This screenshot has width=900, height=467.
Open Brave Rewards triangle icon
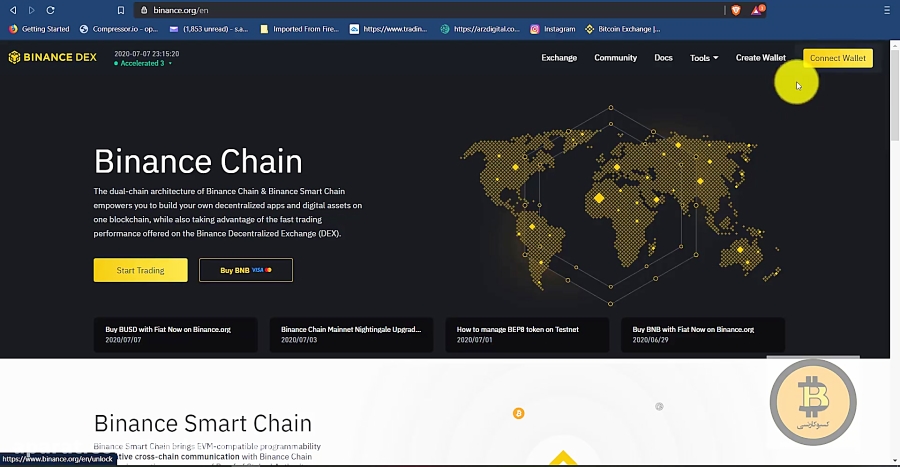click(x=757, y=10)
